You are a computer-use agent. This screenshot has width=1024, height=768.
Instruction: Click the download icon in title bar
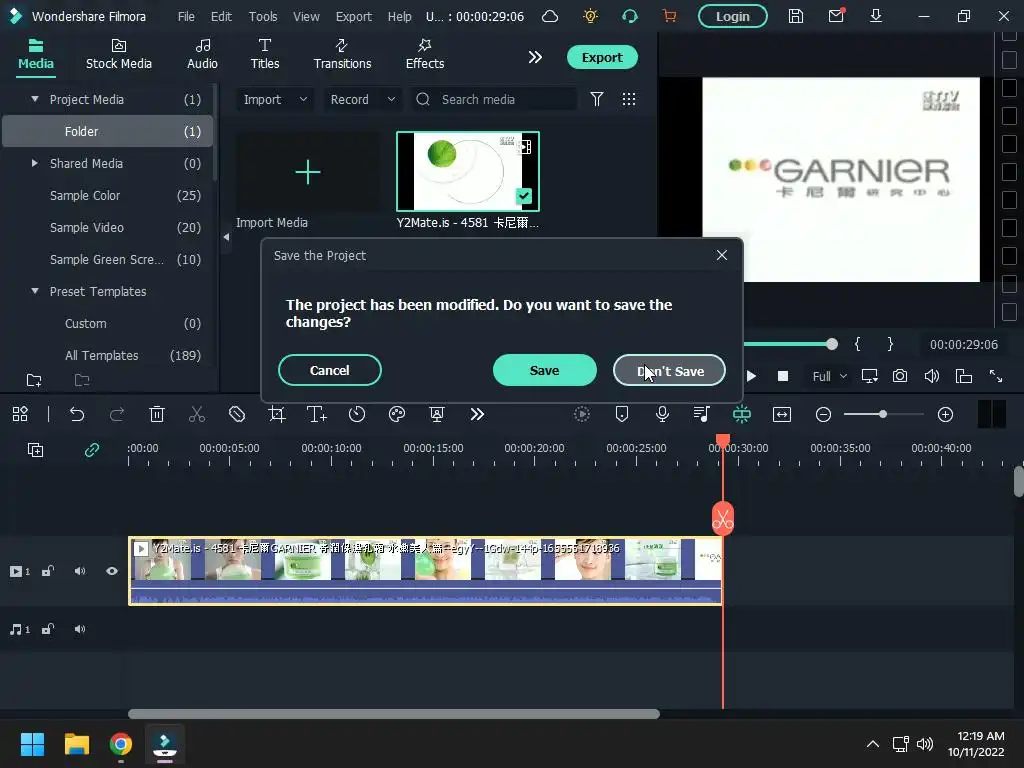pyautogui.click(x=876, y=16)
